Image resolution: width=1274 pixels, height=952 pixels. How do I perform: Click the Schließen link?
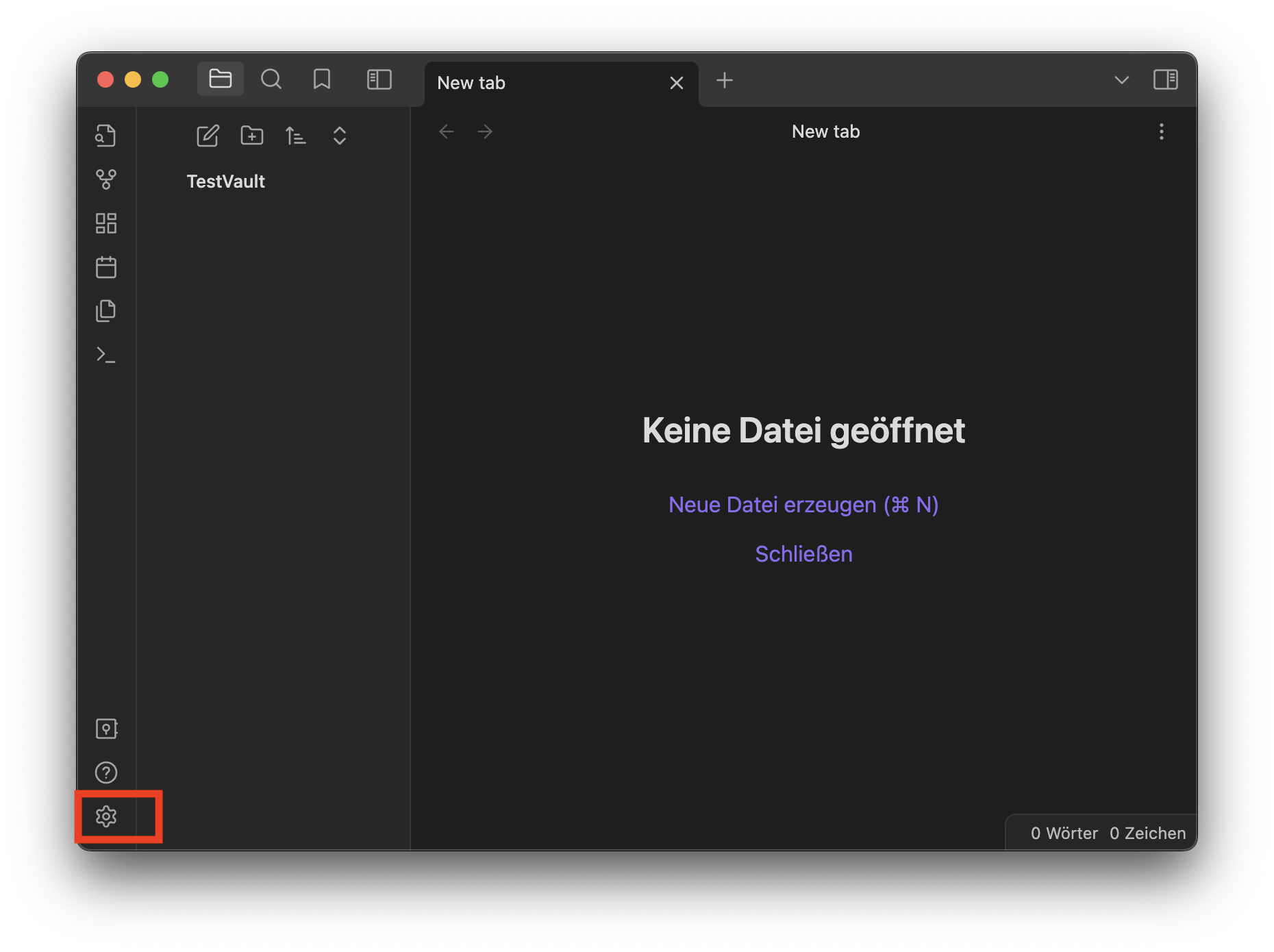[803, 554]
